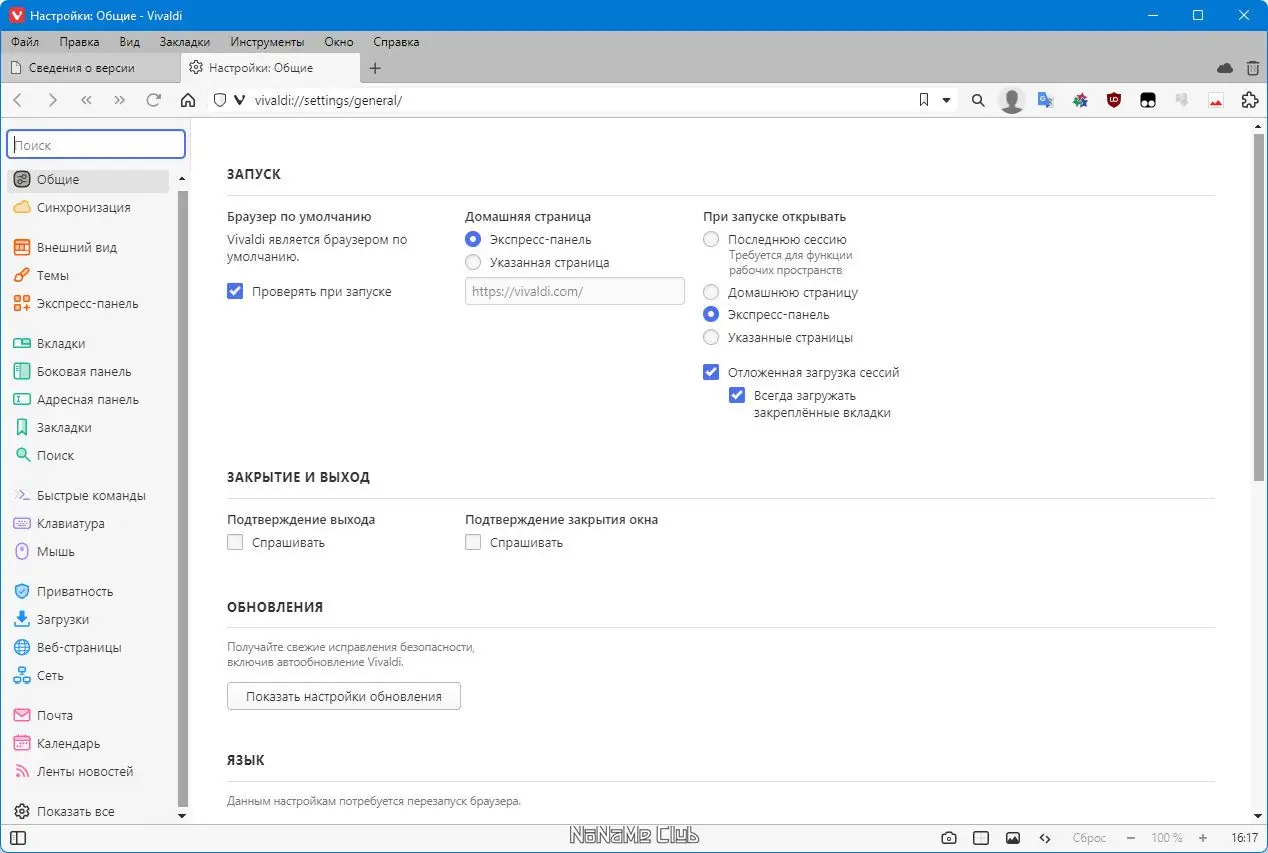The width and height of the screenshot is (1268, 853).
Task: Open the user profile avatar
Action: click(1012, 100)
